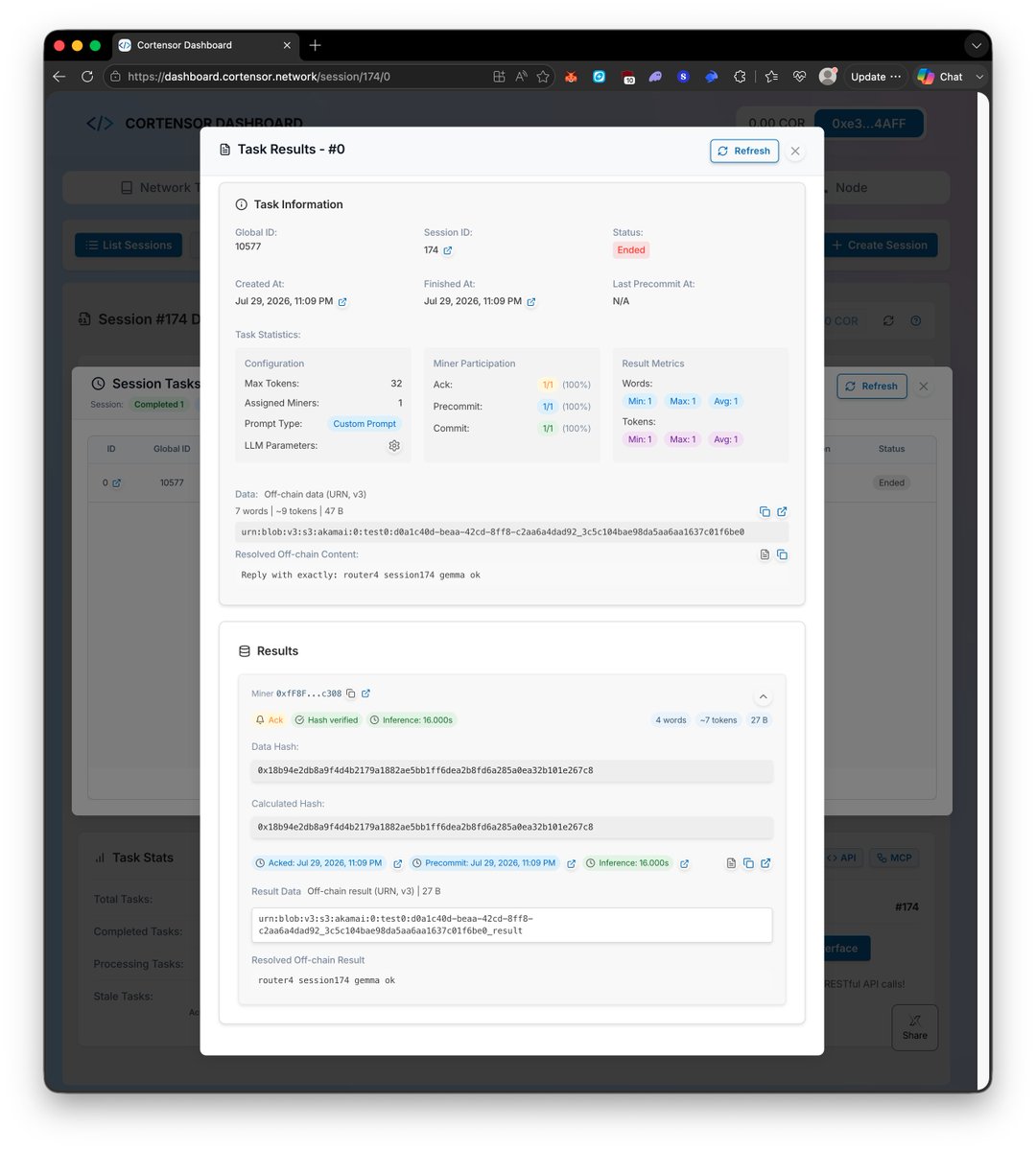Open the Acked timestamp external link
The height and width of the screenshot is (1151, 1036).
[x=397, y=864]
